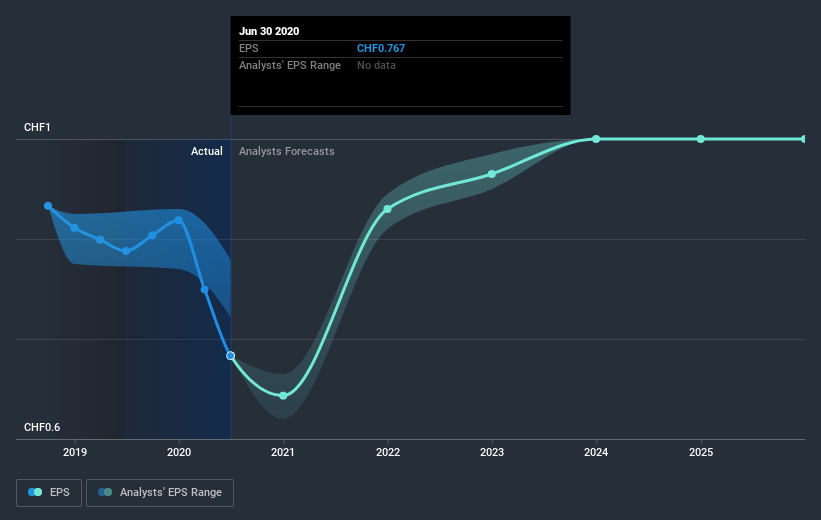
Task: Click the Analysts' EPS Range color icon
Action: 105,492
